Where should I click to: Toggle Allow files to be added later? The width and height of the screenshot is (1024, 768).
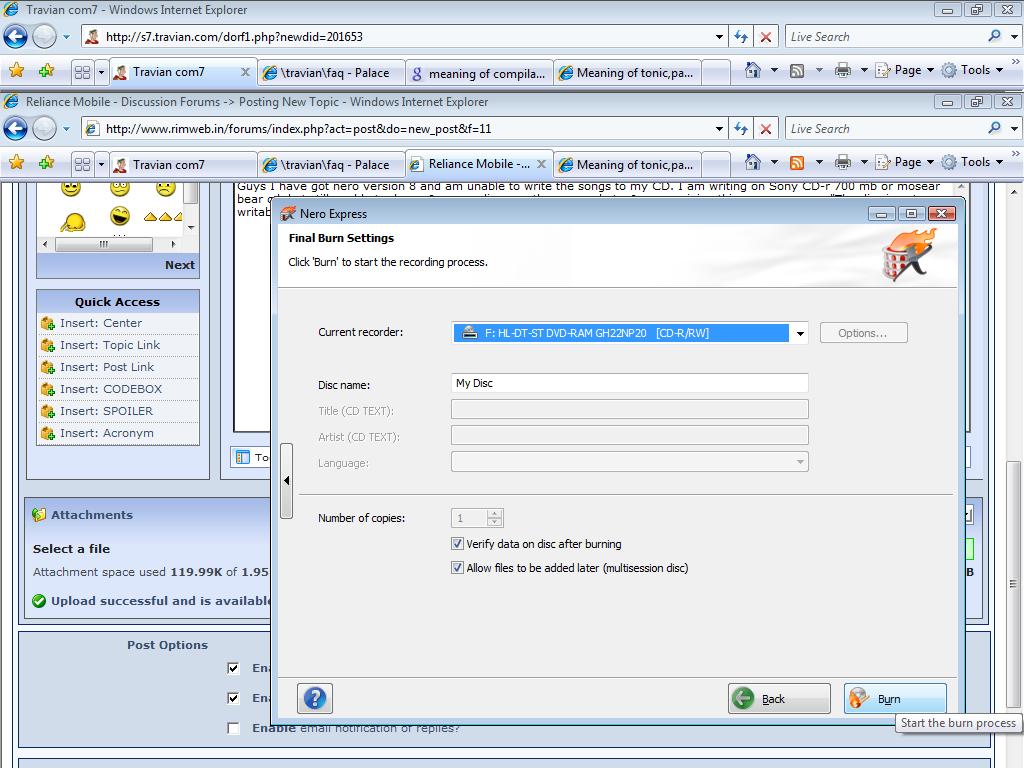[457, 568]
